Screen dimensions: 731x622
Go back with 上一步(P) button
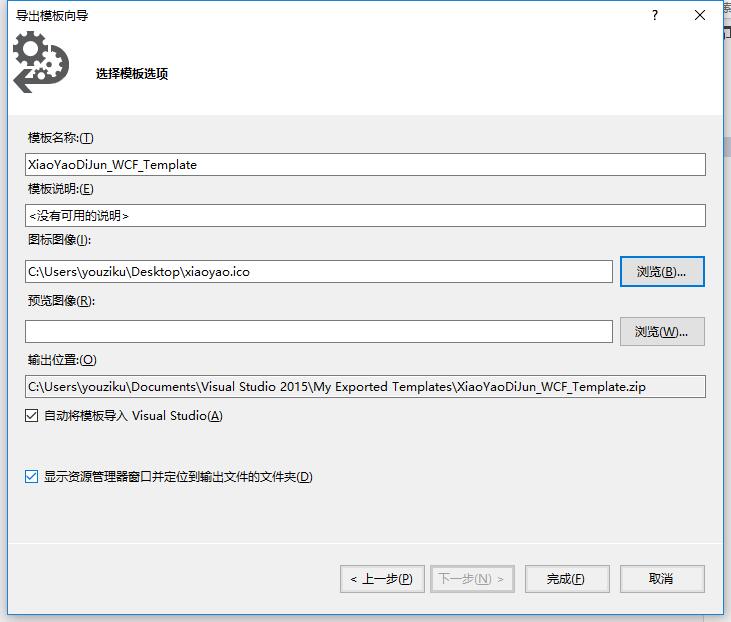tap(382, 579)
